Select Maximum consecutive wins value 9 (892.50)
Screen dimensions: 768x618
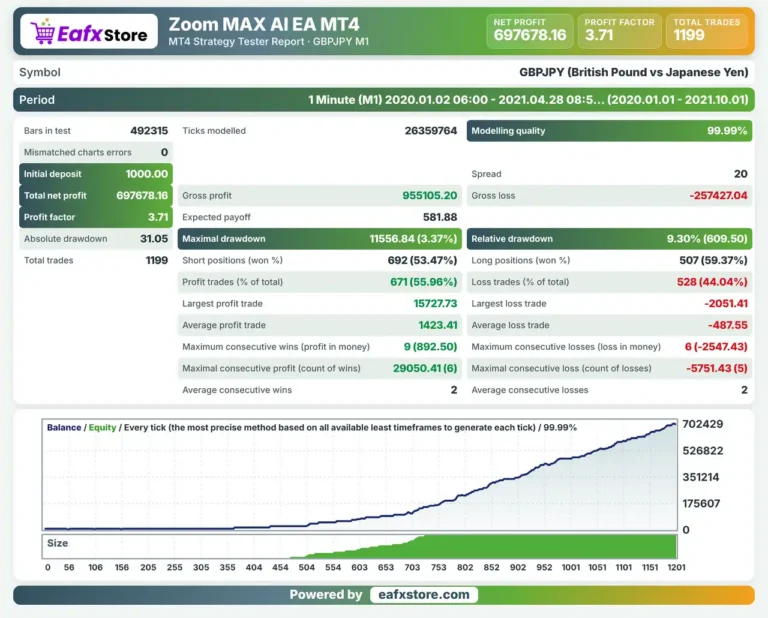coord(430,346)
